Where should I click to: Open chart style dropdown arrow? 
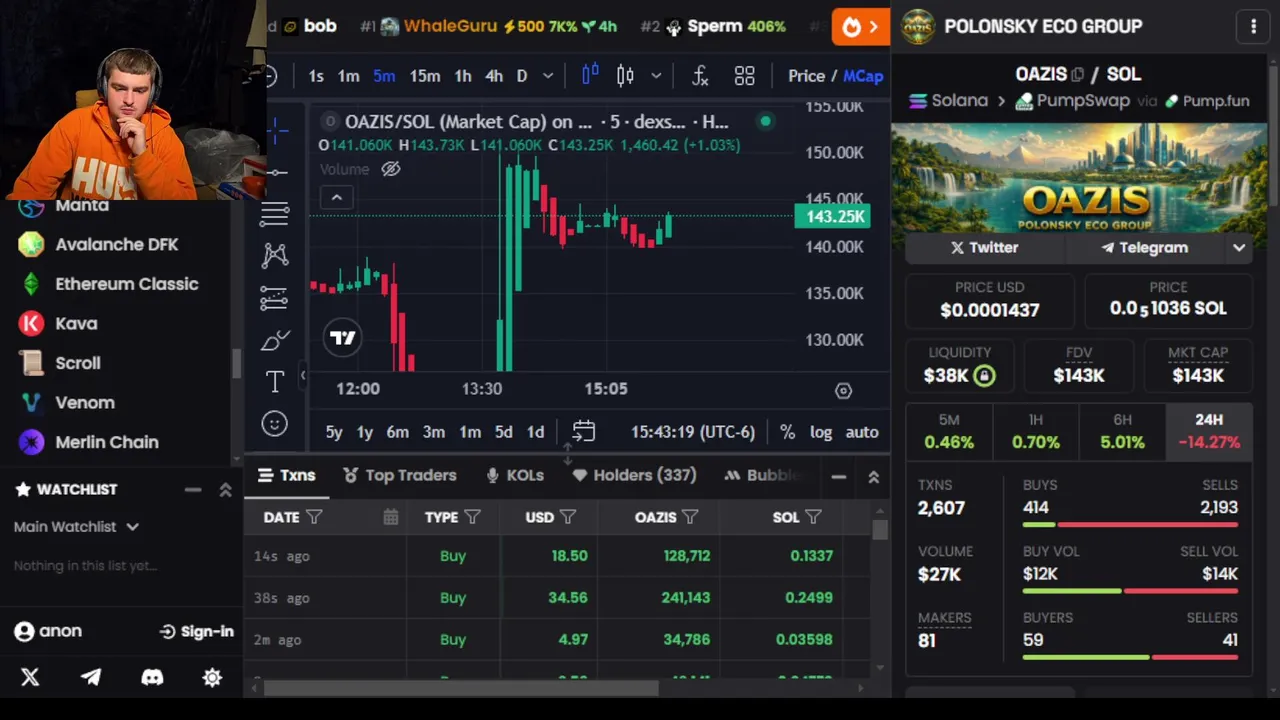tap(656, 76)
